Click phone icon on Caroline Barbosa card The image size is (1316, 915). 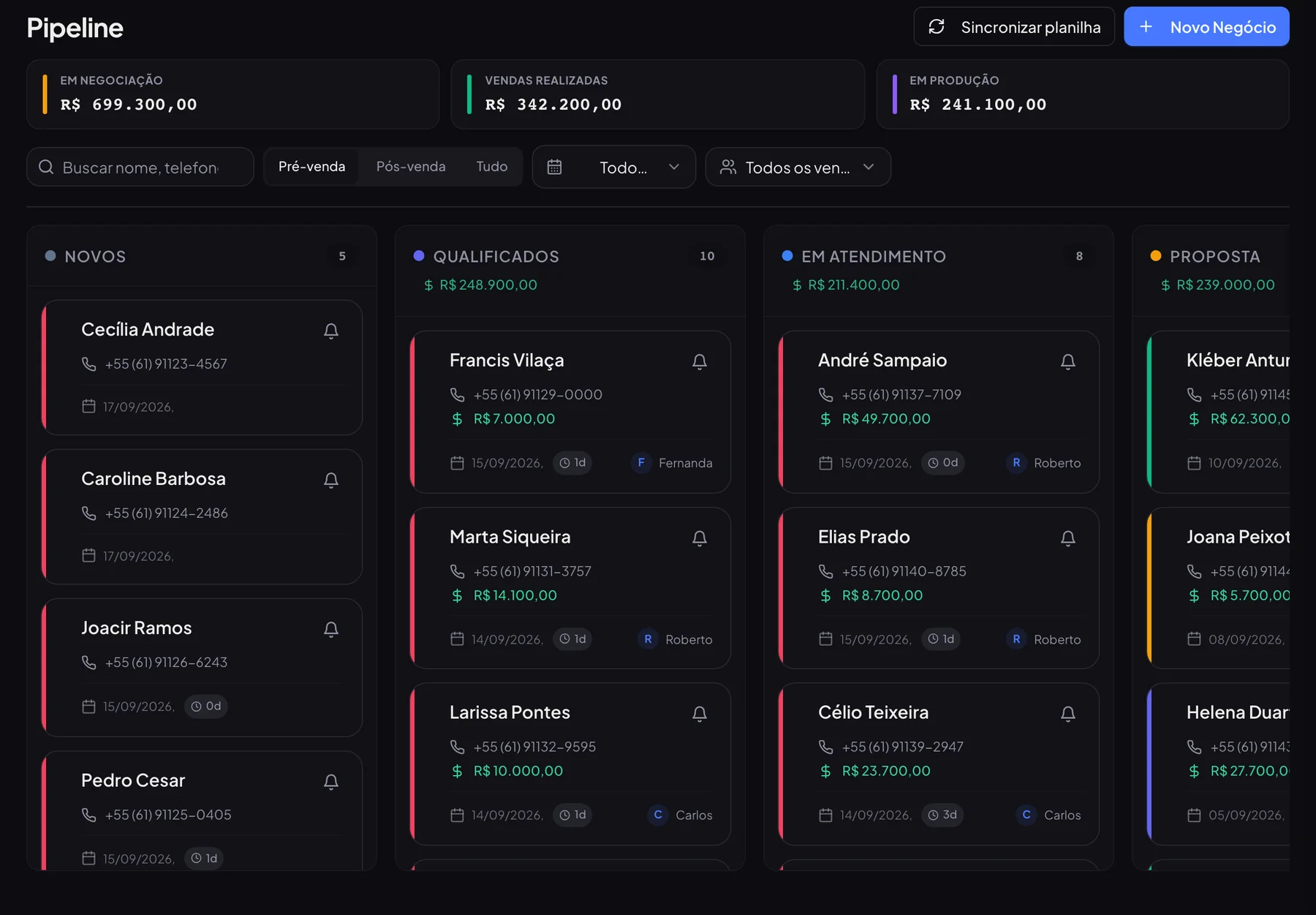point(89,513)
